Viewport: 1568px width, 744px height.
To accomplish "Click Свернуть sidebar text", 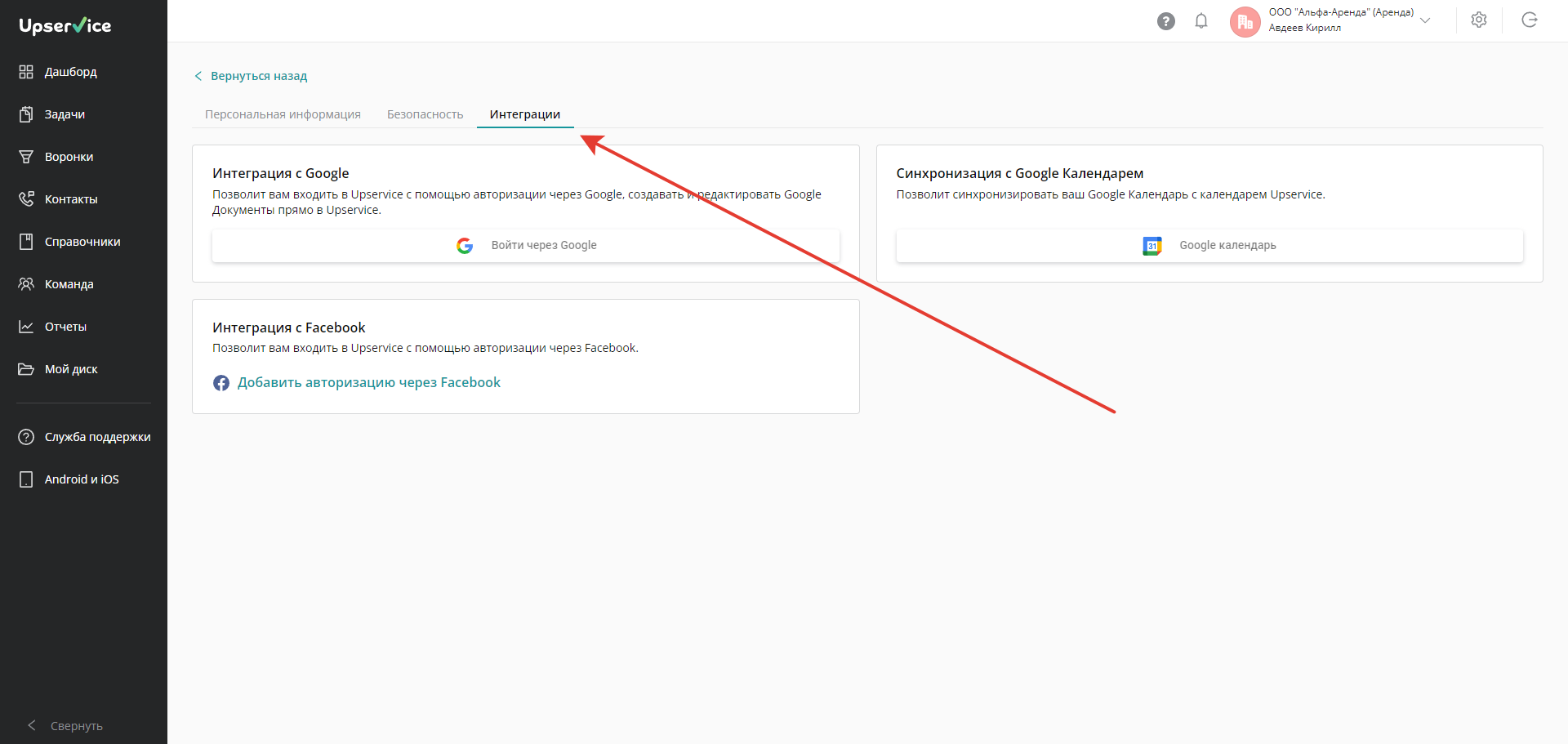I will click(x=77, y=726).
